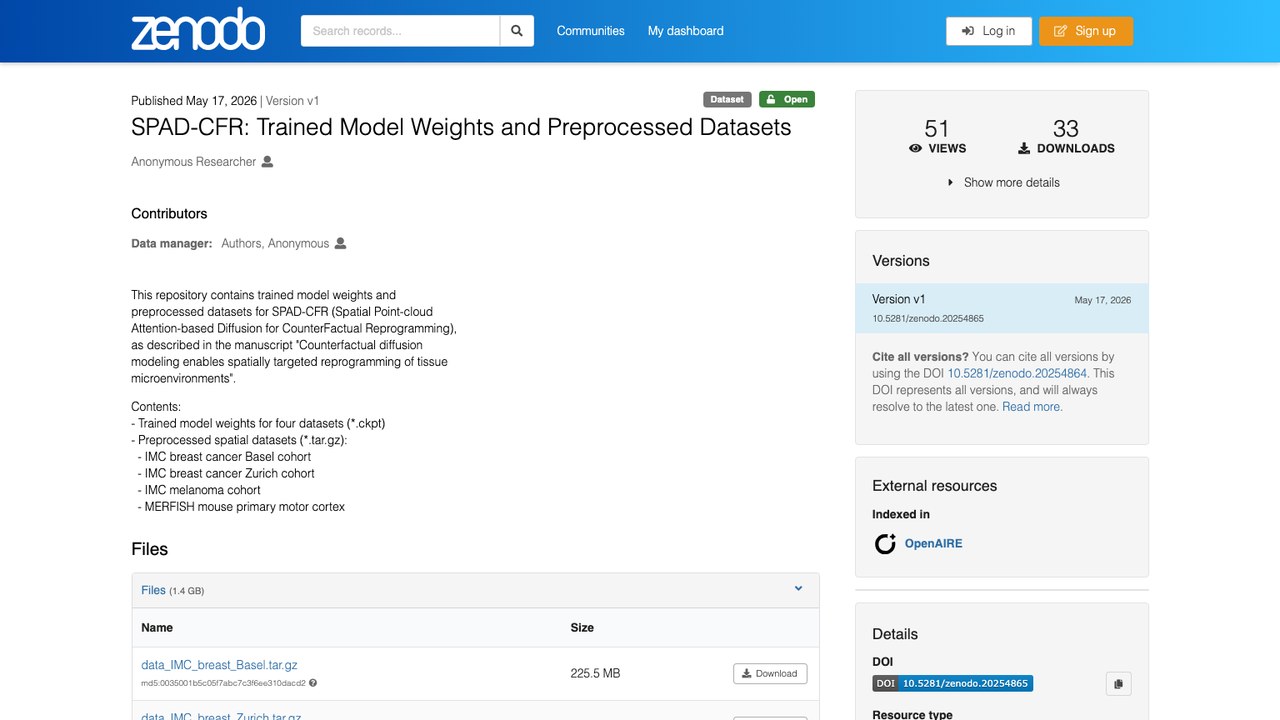Open the OpenAIRE link

(933, 544)
